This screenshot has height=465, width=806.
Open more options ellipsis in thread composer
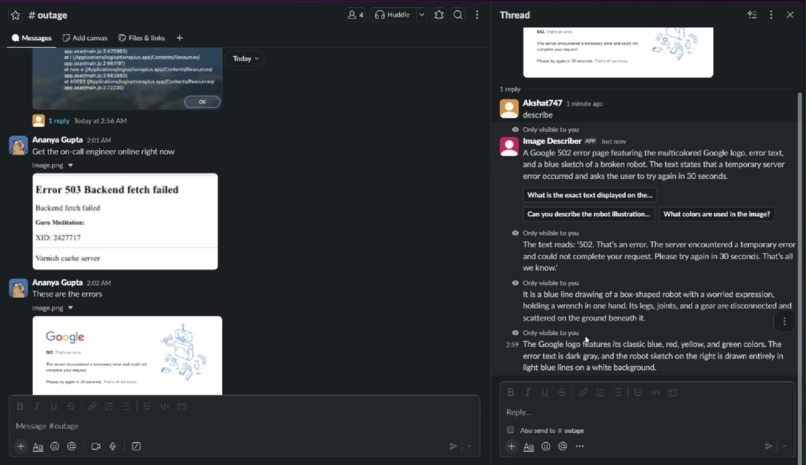[580, 447]
